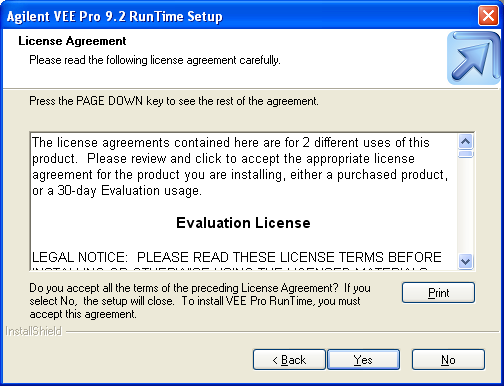
Task: Click the blue arrow installer logo
Action: [x=473, y=58]
